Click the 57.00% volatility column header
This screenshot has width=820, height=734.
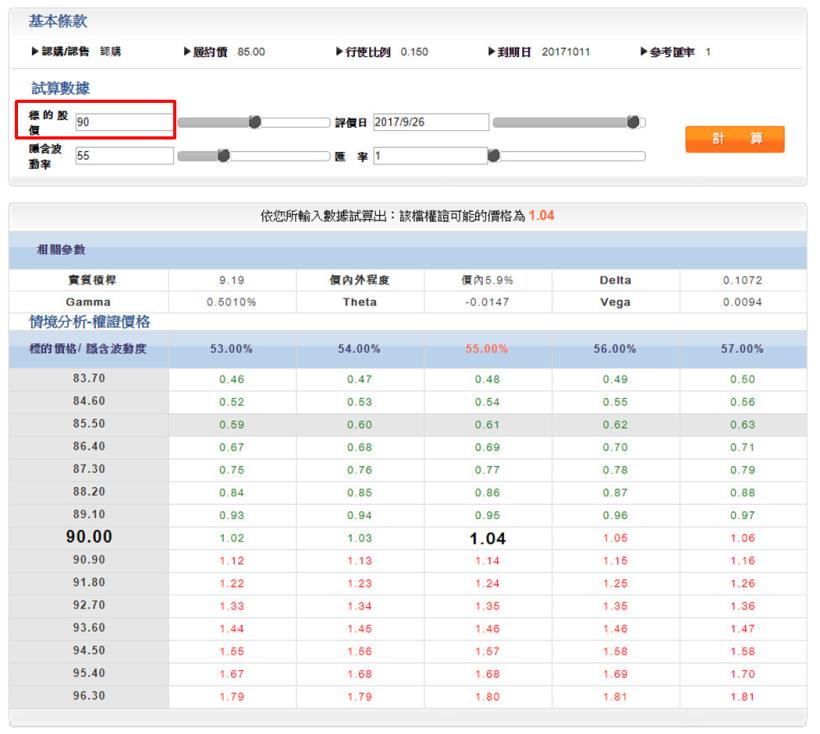click(742, 349)
